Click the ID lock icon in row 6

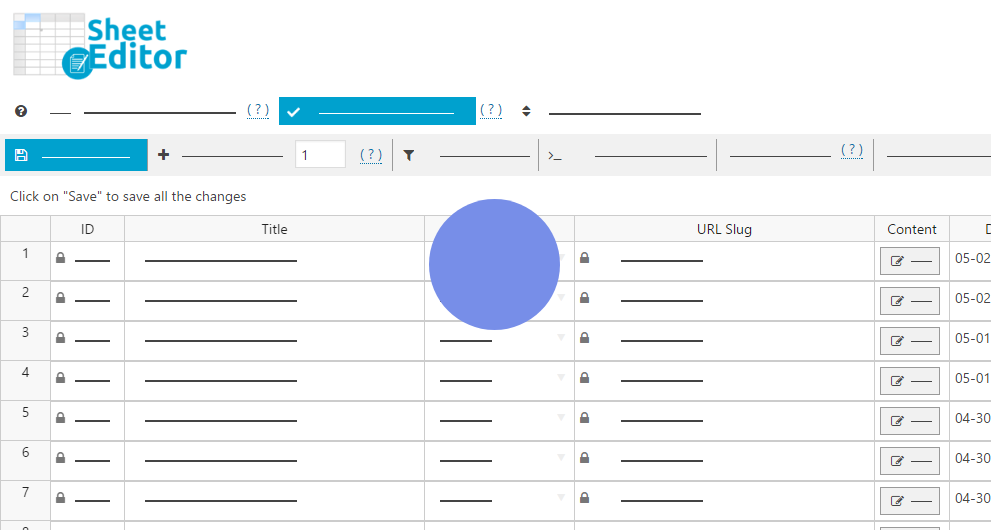click(x=60, y=458)
